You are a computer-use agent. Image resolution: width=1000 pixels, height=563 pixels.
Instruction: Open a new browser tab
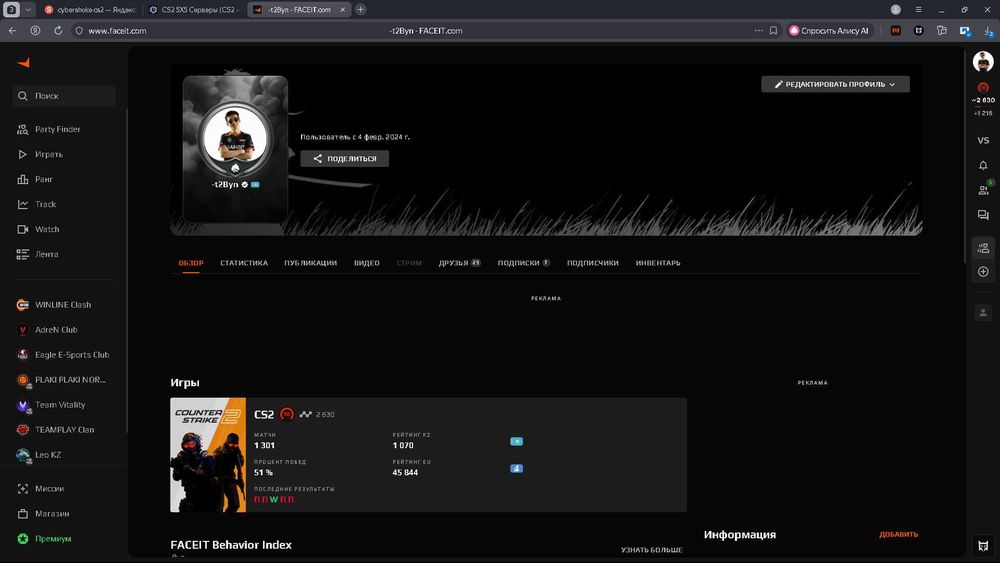pyautogui.click(x=360, y=10)
